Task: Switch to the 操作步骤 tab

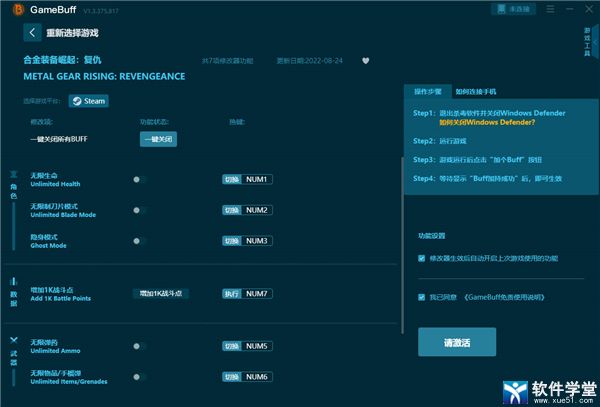Action: tap(427, 91)
